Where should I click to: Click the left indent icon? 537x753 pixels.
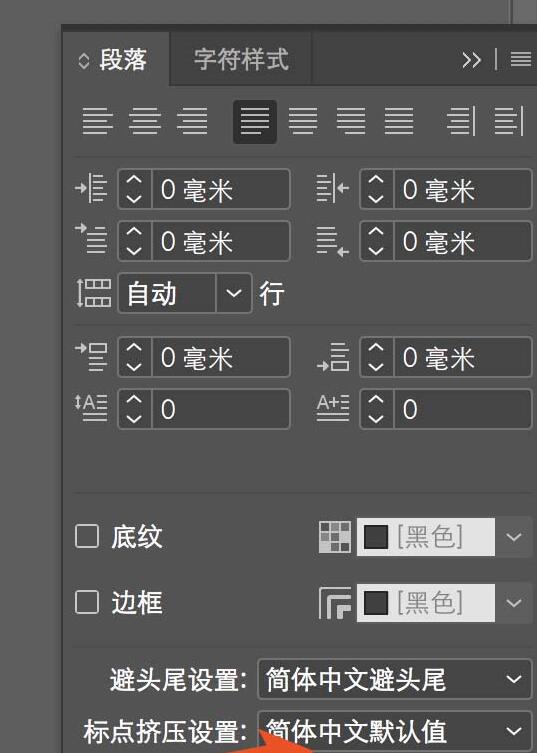click(91, 189)
